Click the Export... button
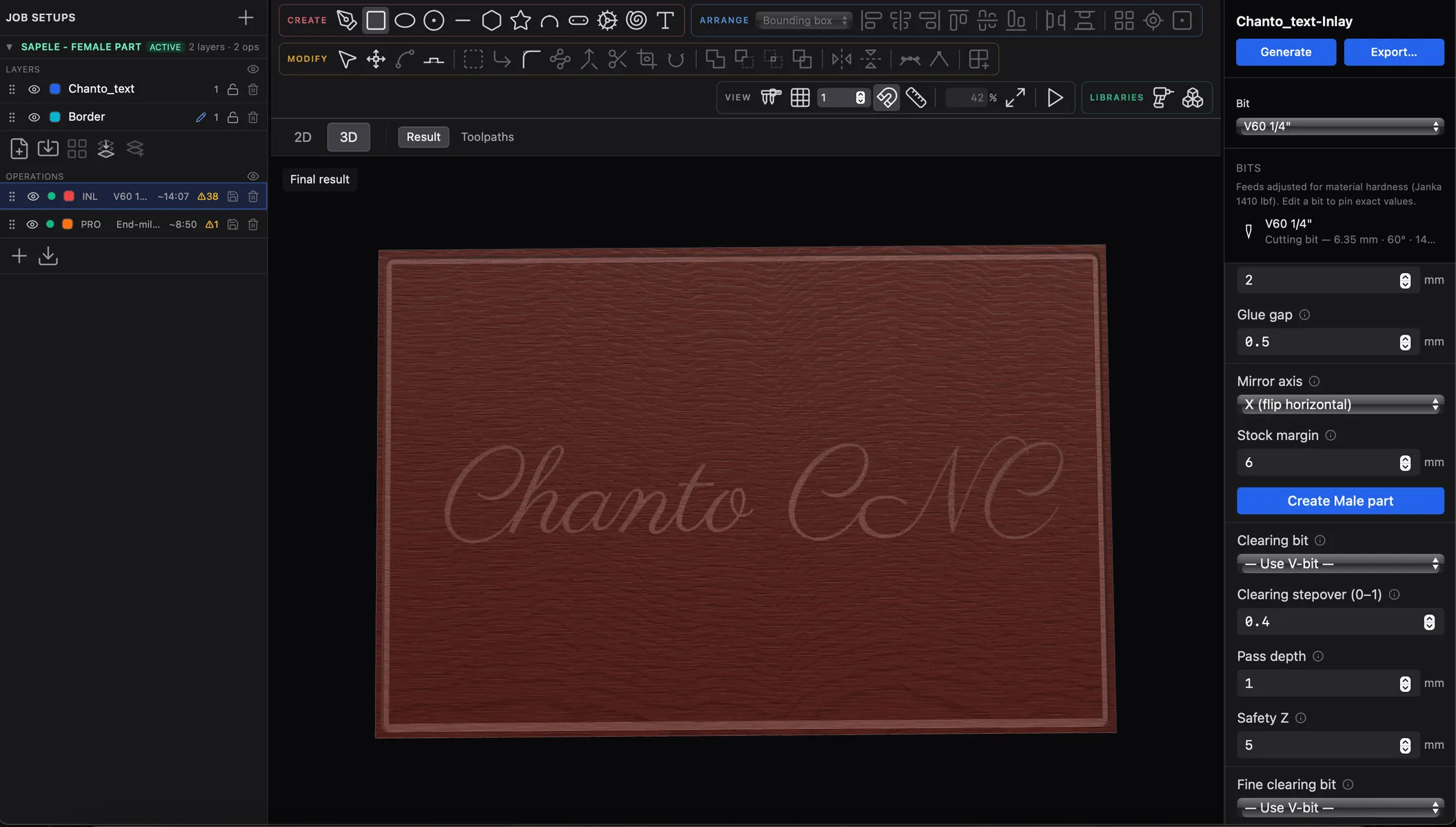The height and width of the screenshot is (827, 1456). click(x=1393, y=52)
